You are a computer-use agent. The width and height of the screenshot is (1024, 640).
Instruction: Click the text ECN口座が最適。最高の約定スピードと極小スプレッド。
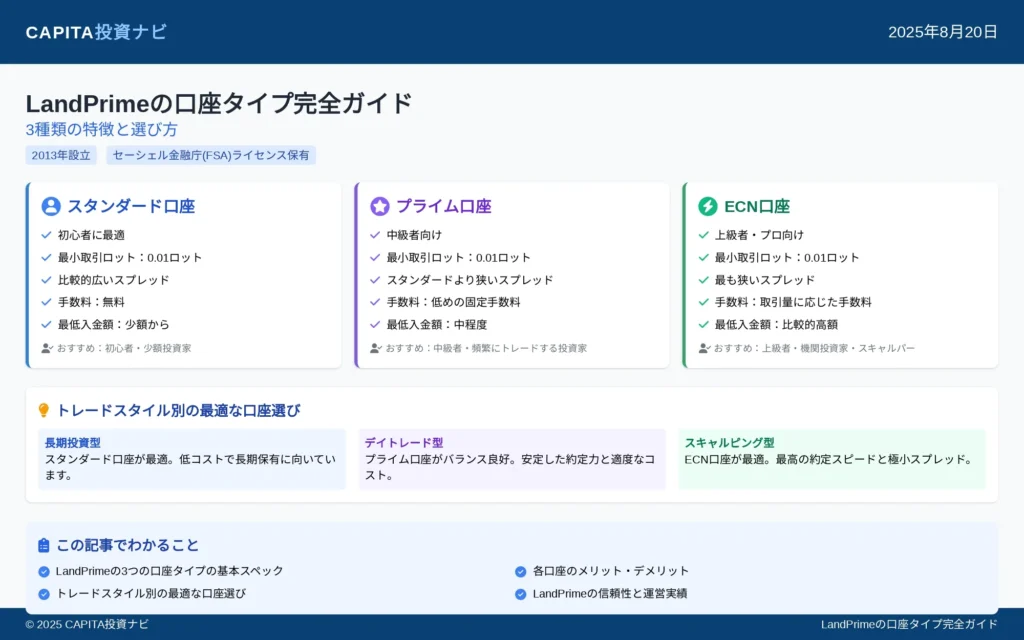point(829,459)
